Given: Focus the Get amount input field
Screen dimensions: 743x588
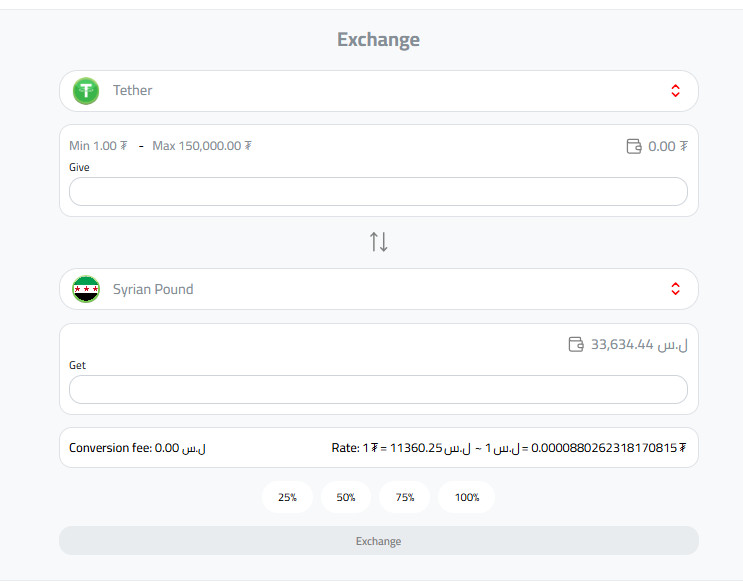Looking at the screenshot, I should (x=378, y=390).
